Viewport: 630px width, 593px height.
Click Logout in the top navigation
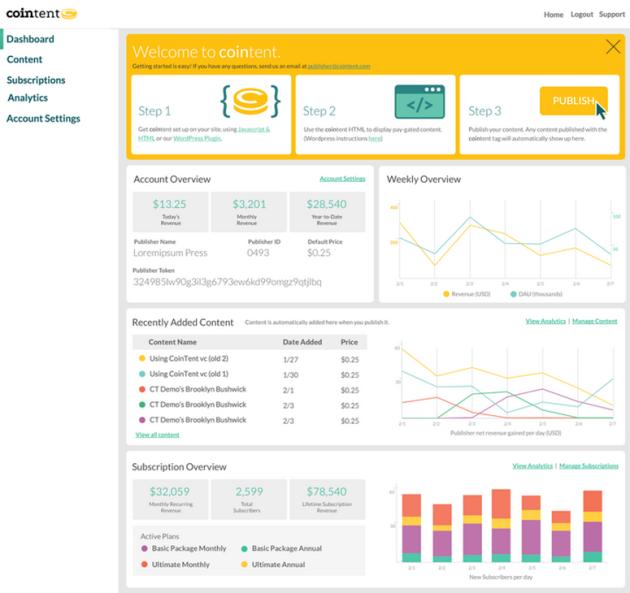[x=581, y=14]
